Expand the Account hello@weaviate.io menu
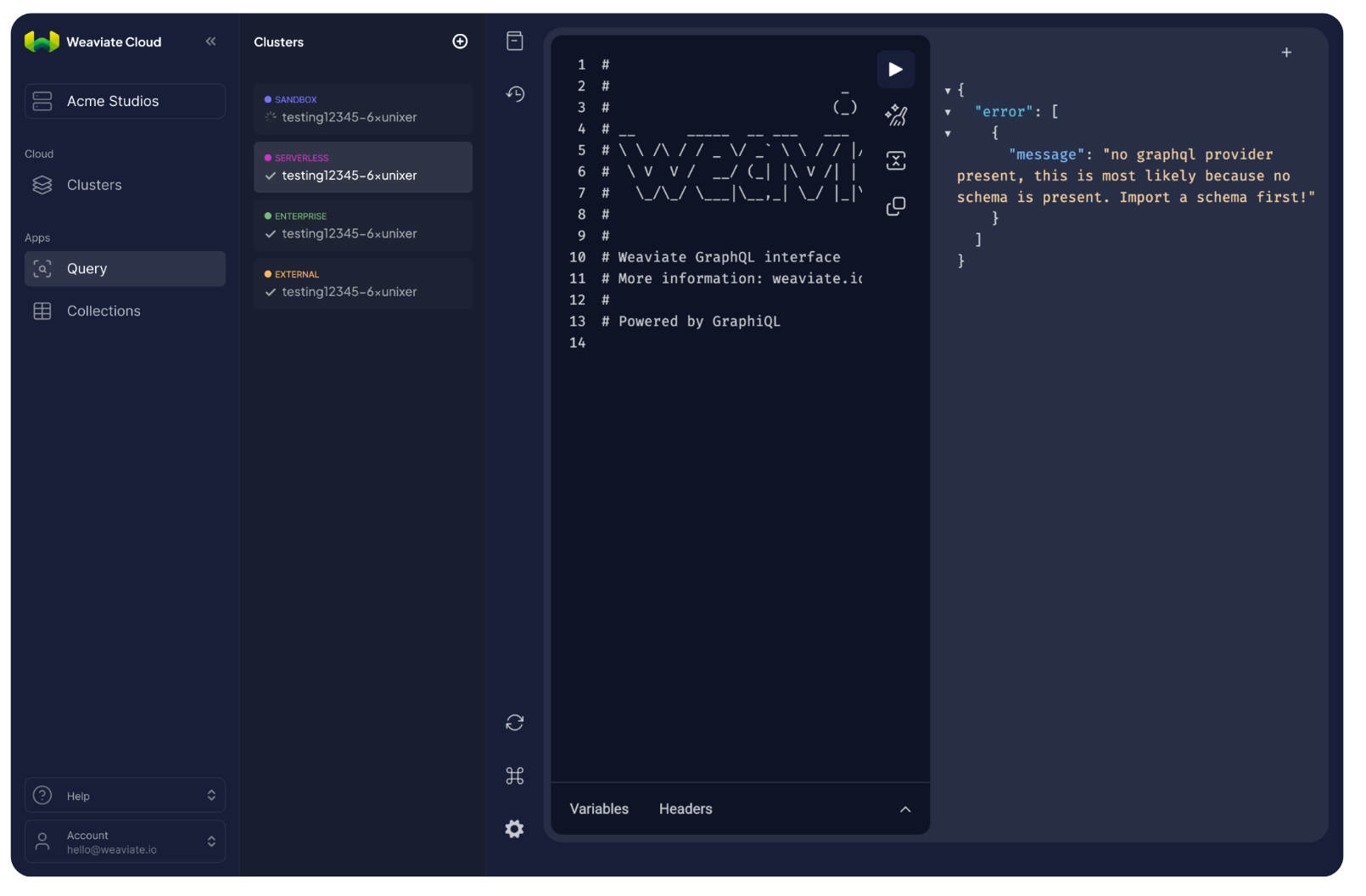 [125, 842]
